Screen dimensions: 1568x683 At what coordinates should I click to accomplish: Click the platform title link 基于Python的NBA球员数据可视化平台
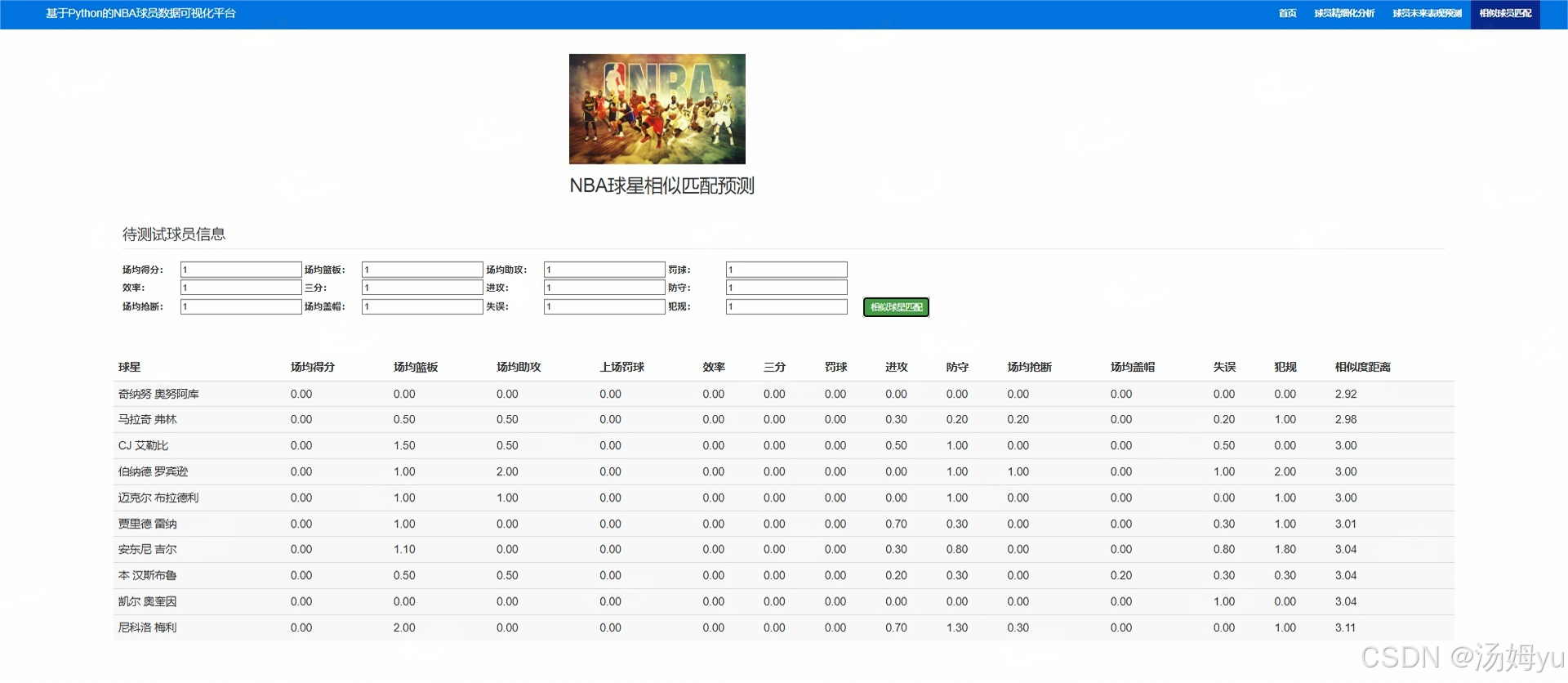point(140,14)
